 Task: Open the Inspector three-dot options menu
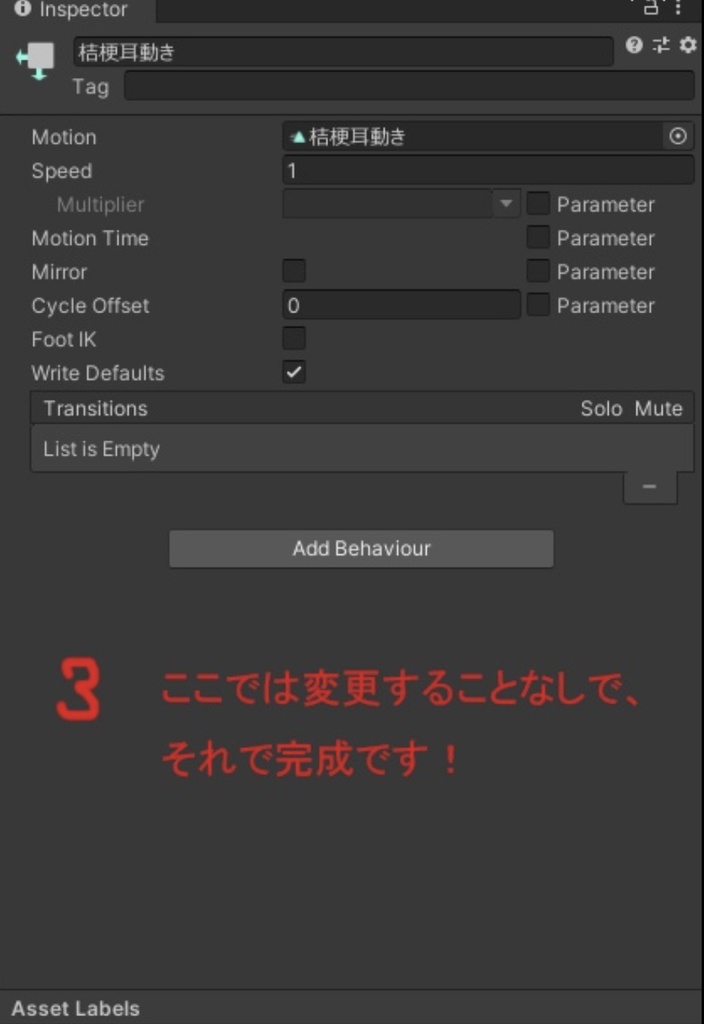(679, 7)
